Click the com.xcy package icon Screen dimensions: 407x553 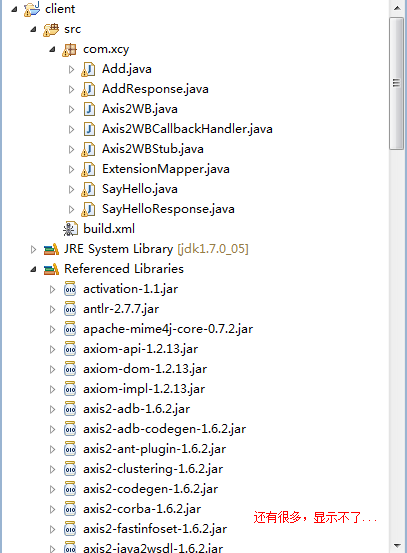coord(69,49)
